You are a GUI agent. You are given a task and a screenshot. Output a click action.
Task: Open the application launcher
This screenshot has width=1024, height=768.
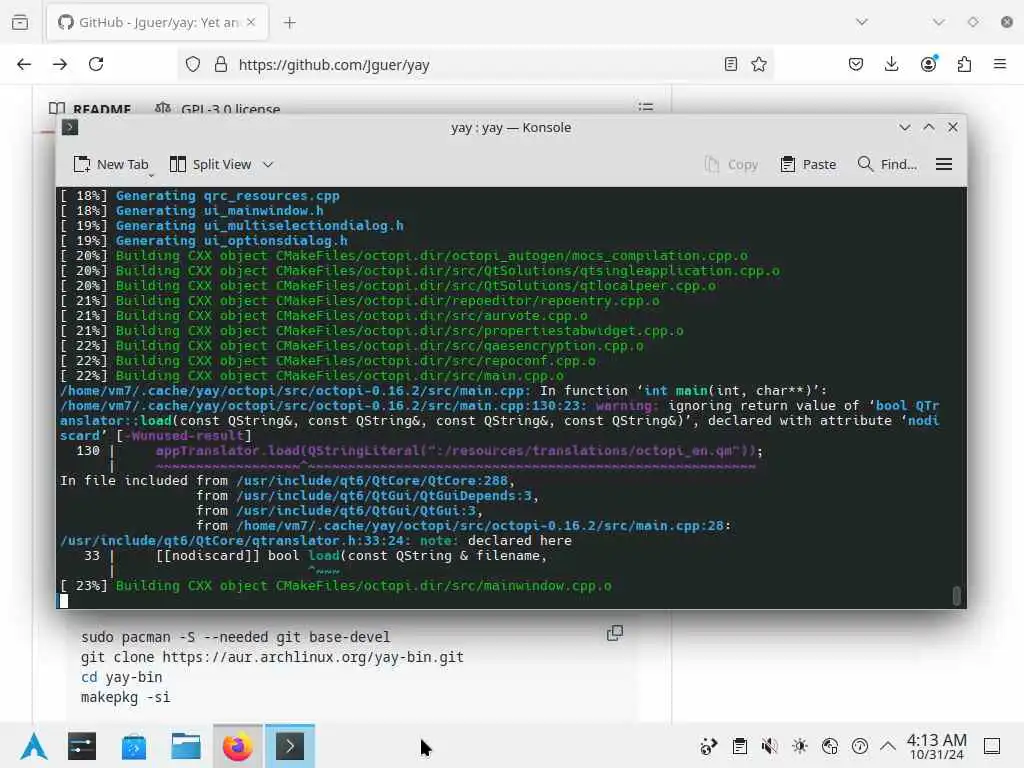tap(33, 746)
